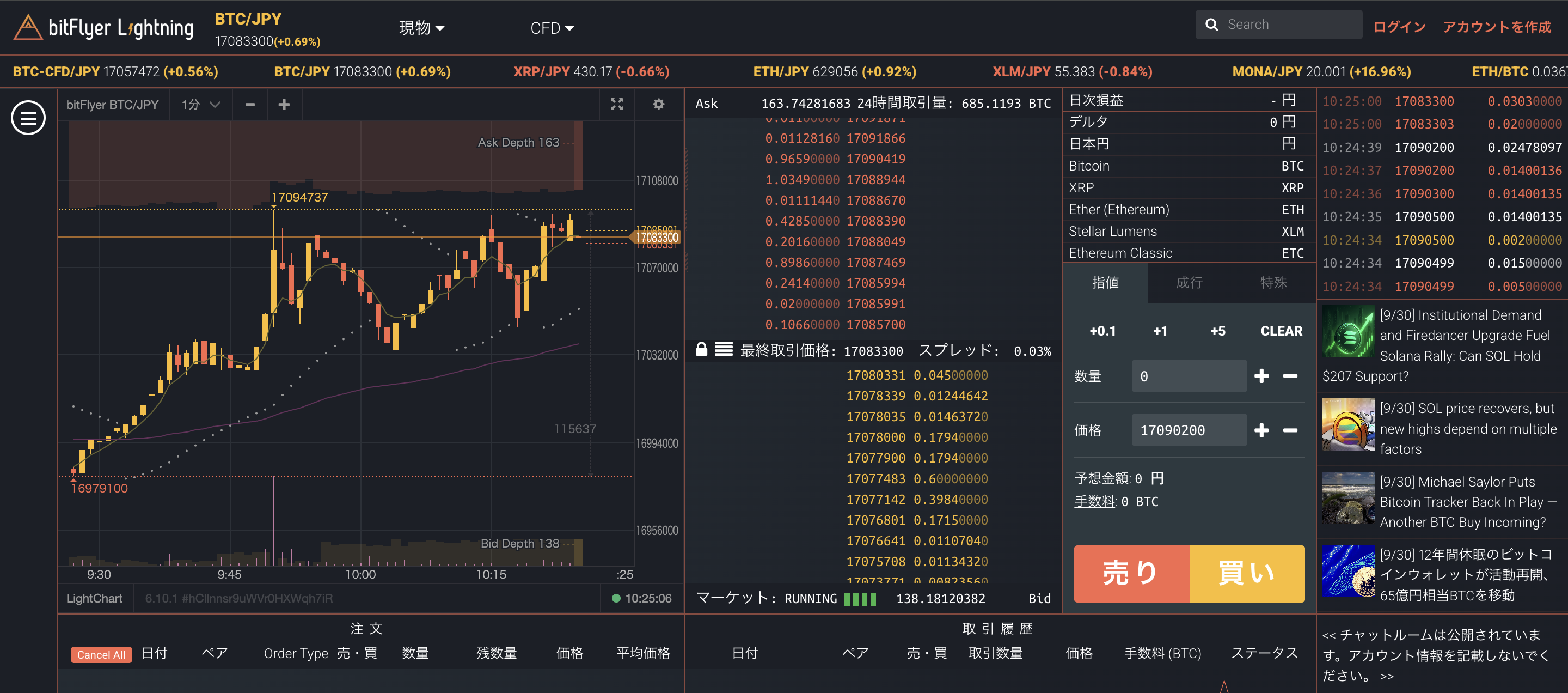Click the ログイン login link
Screen dimensions: 1568x693
coord(1399,27)
